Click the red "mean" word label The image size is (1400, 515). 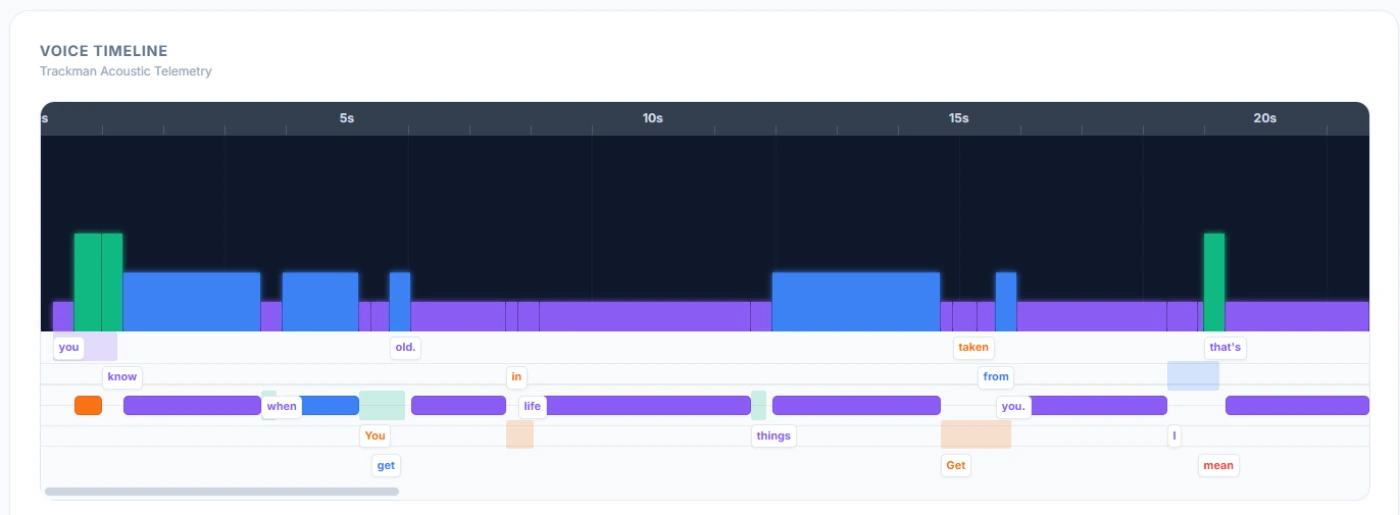(x=1218, y=465)
